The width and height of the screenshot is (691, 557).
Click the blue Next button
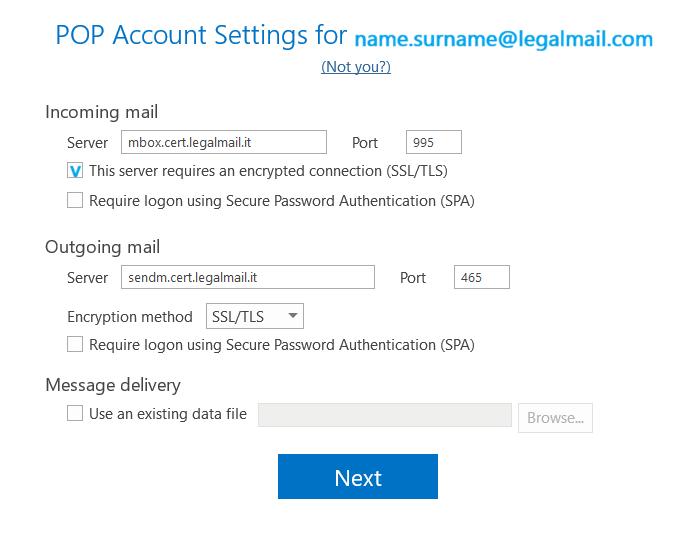pos(357,477)
